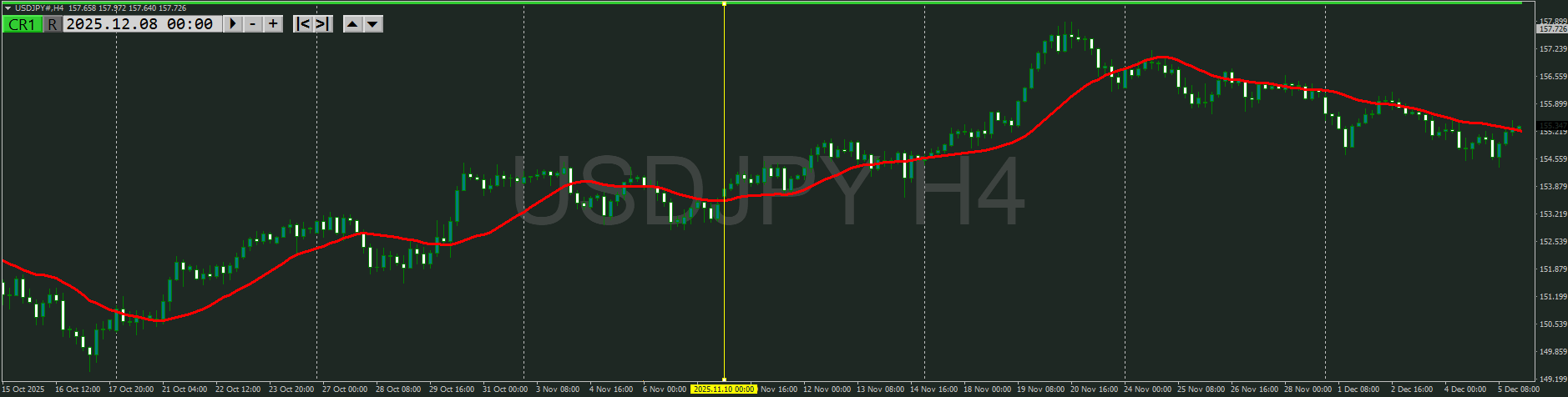Click the 15 Oct 2025 date label
1568x397 pixels.
[x=23, y=389]
